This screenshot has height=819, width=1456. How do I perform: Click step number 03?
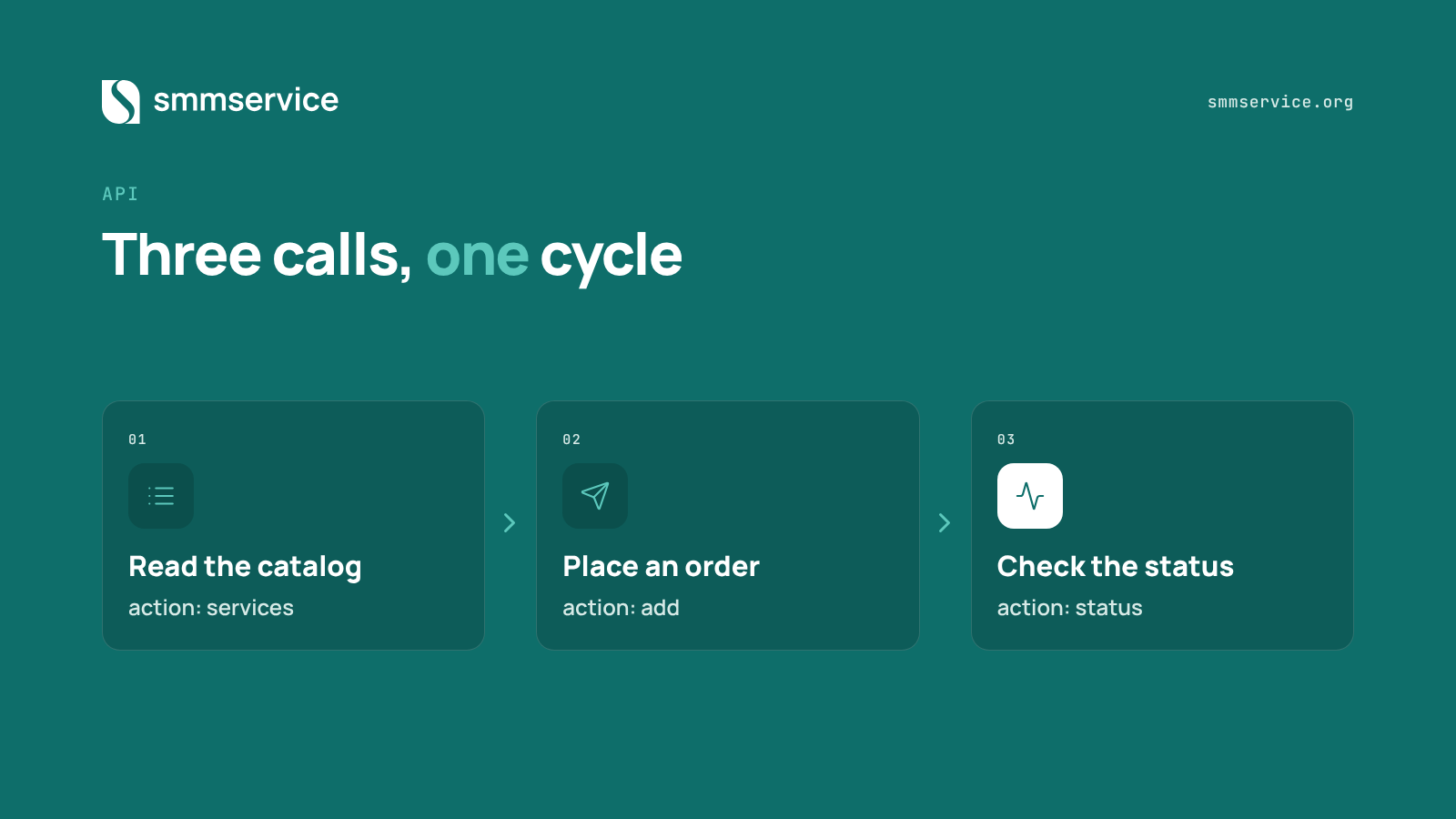[x=1006, y=440]
